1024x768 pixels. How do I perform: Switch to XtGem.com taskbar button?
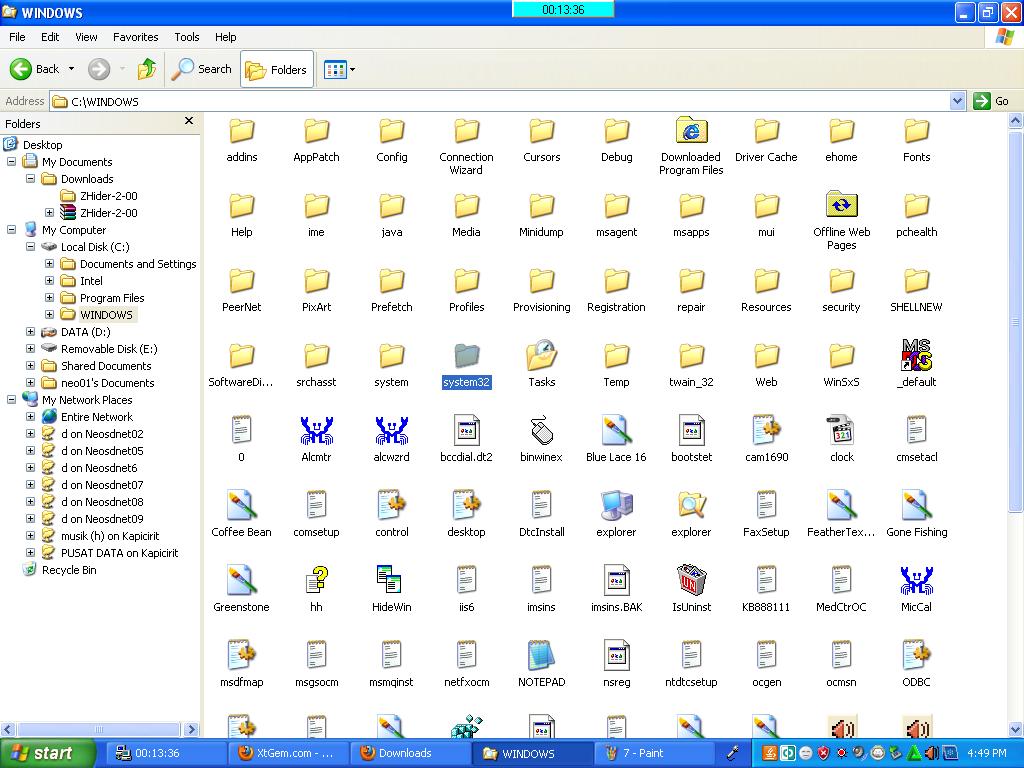[289, 753]
